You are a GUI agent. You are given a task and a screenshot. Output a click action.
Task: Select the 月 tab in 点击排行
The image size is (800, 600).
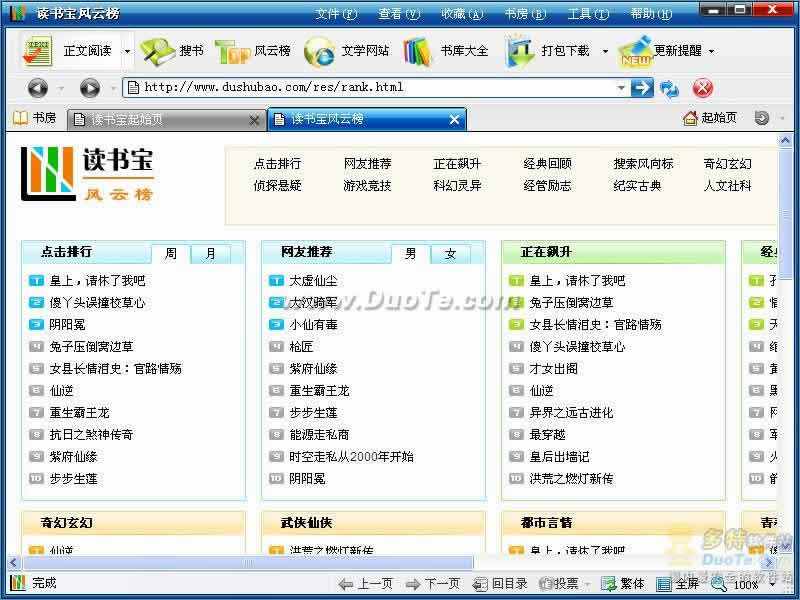point(211,254)
